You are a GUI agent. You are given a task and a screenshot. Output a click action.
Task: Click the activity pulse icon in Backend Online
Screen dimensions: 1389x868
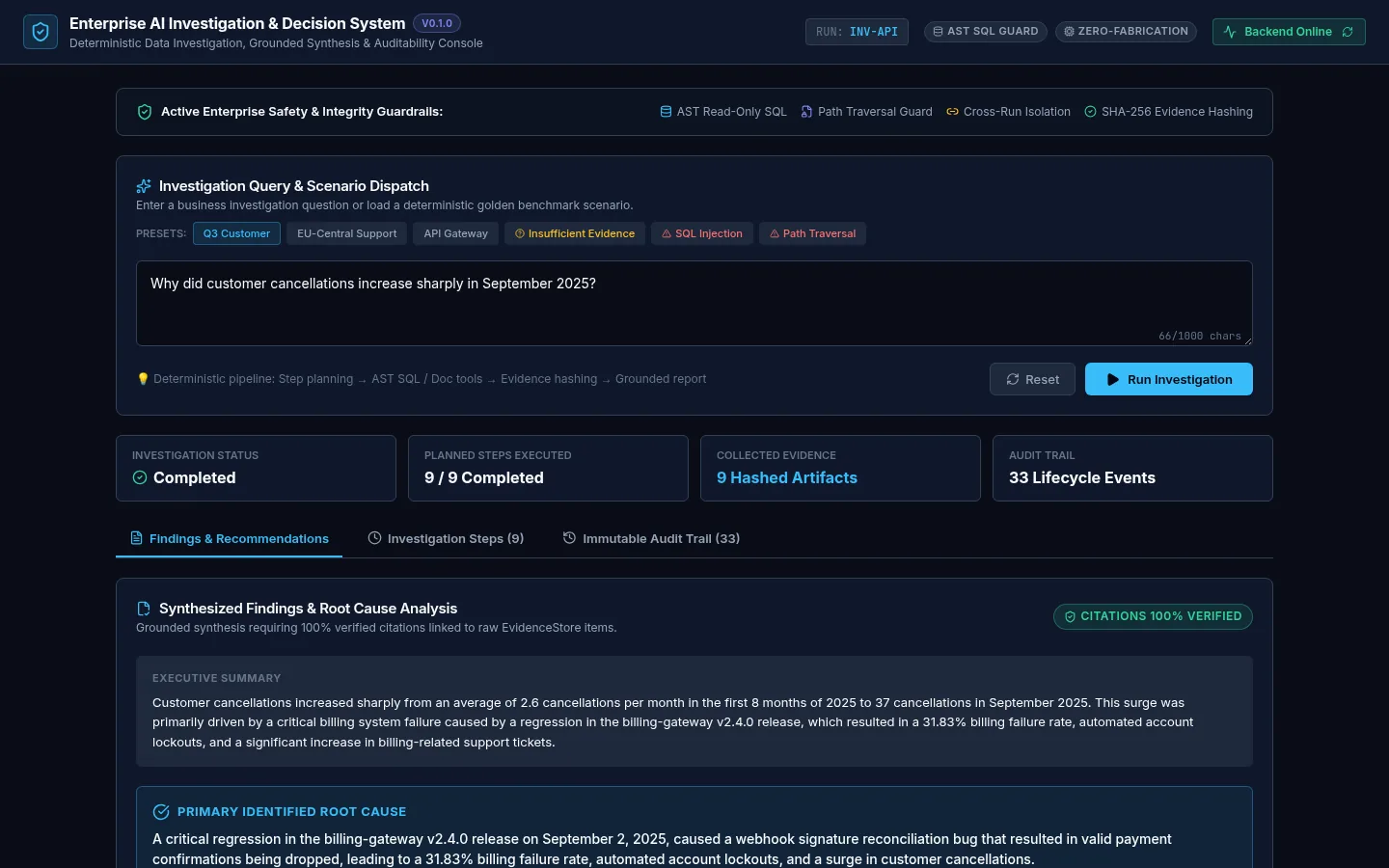tap(1230, 32)
